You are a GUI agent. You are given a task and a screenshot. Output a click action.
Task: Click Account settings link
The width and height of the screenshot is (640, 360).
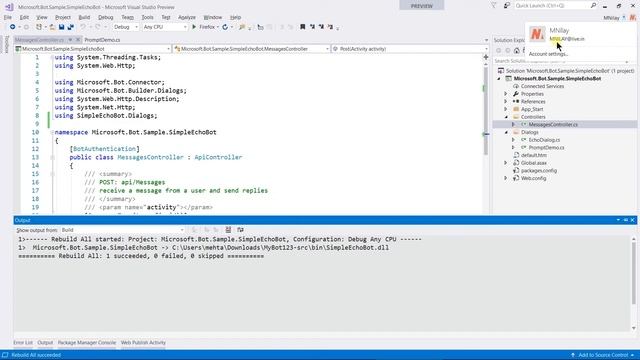tap(548, 54)
